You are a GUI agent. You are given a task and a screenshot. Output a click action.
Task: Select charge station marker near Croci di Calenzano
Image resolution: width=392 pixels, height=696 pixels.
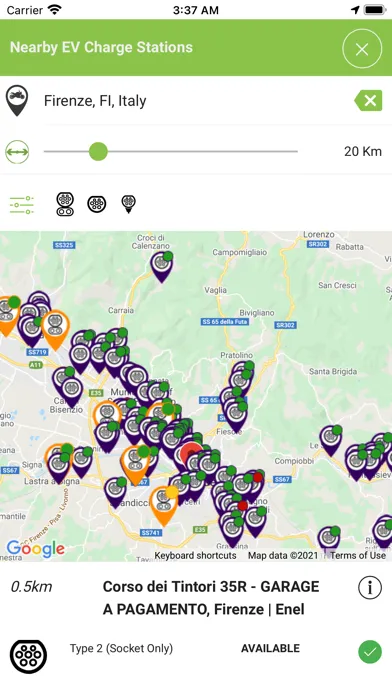click(162, 266)
